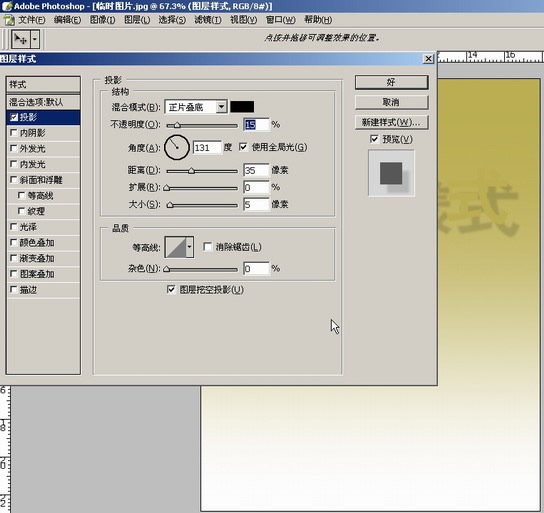Enable the 等高线 sub-option checkbox
The image size is (544, 513).
(22, 196)
